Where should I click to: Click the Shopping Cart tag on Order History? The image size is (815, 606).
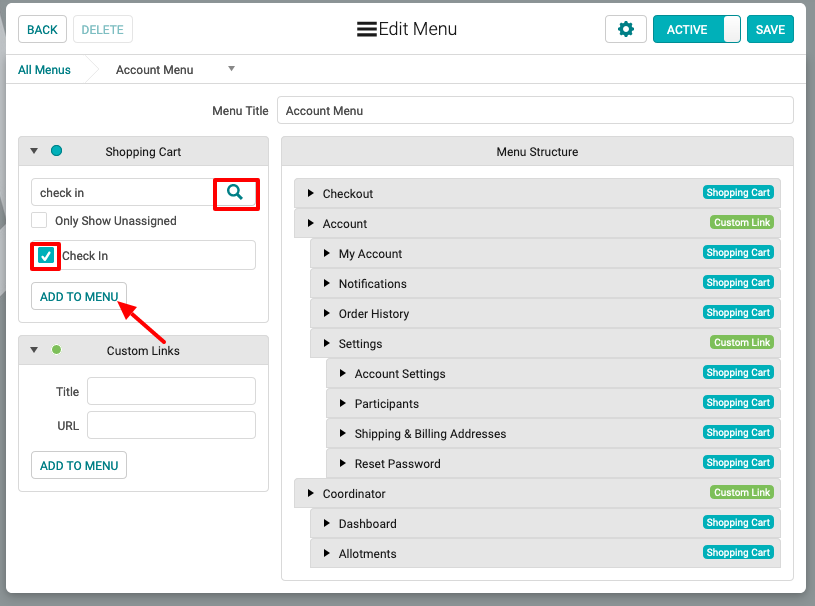(x=738, y=312)
